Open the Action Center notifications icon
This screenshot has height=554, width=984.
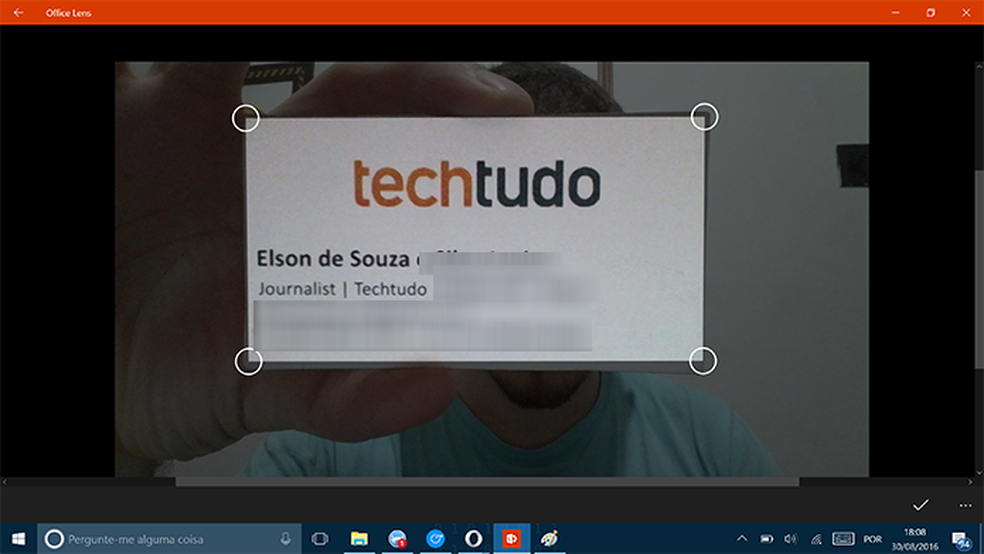[961, 540]
